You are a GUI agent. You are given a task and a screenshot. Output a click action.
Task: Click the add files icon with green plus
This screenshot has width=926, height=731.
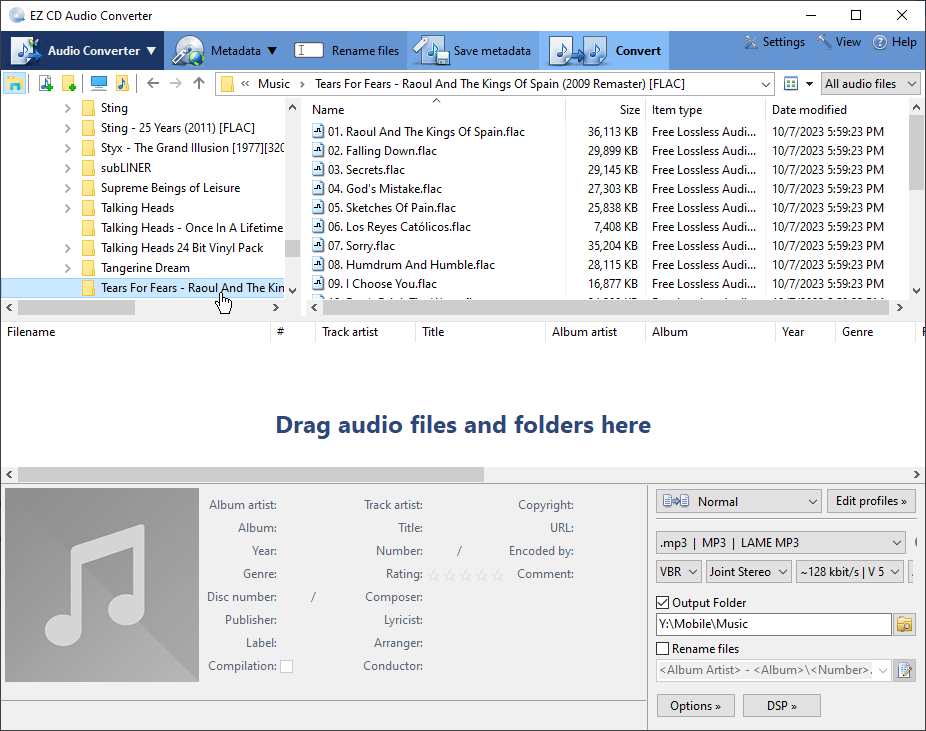(46, 84)
